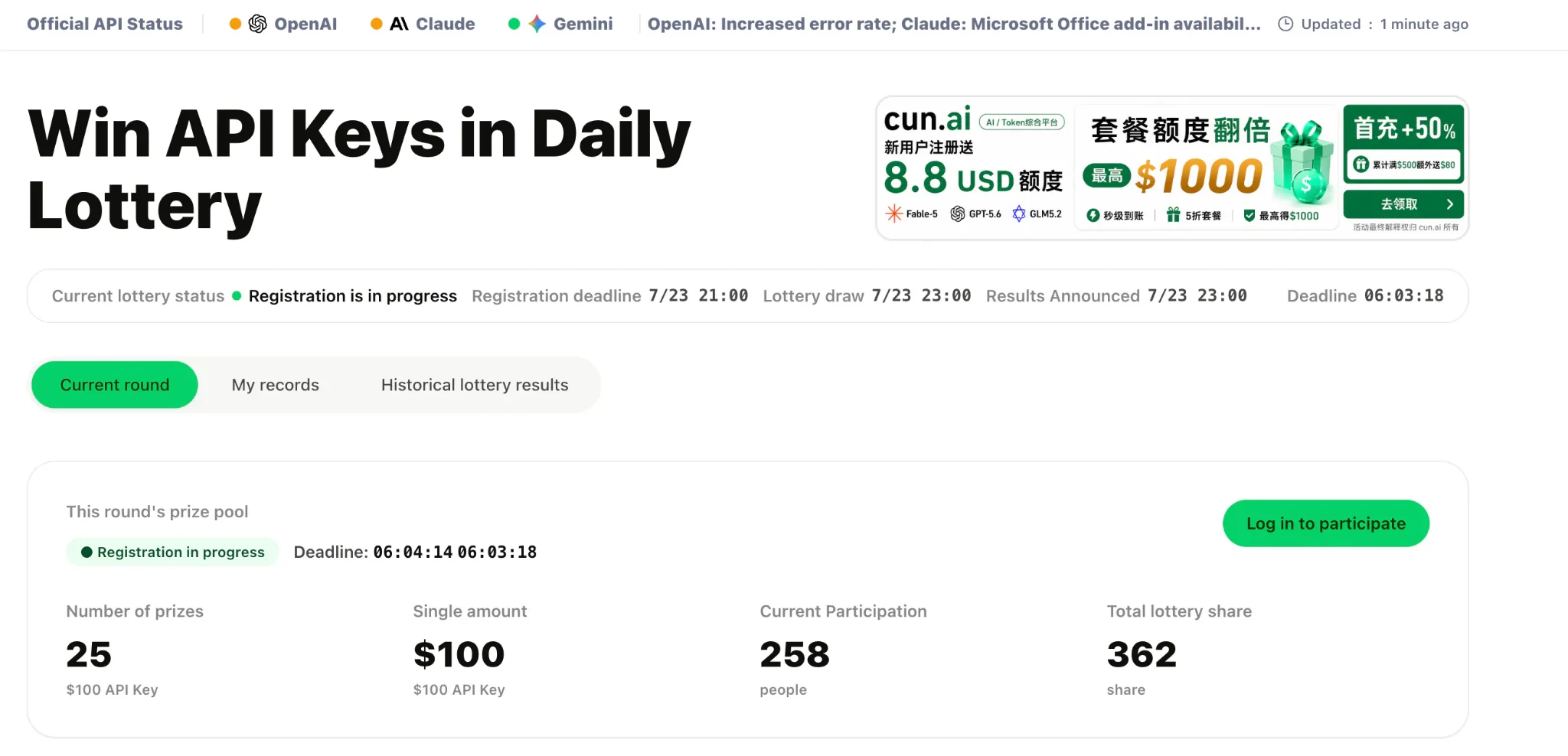Click the GPT-5.6 logo icon in the banner
Screen dimensions: 1568x756
click(x=957, y=213)
